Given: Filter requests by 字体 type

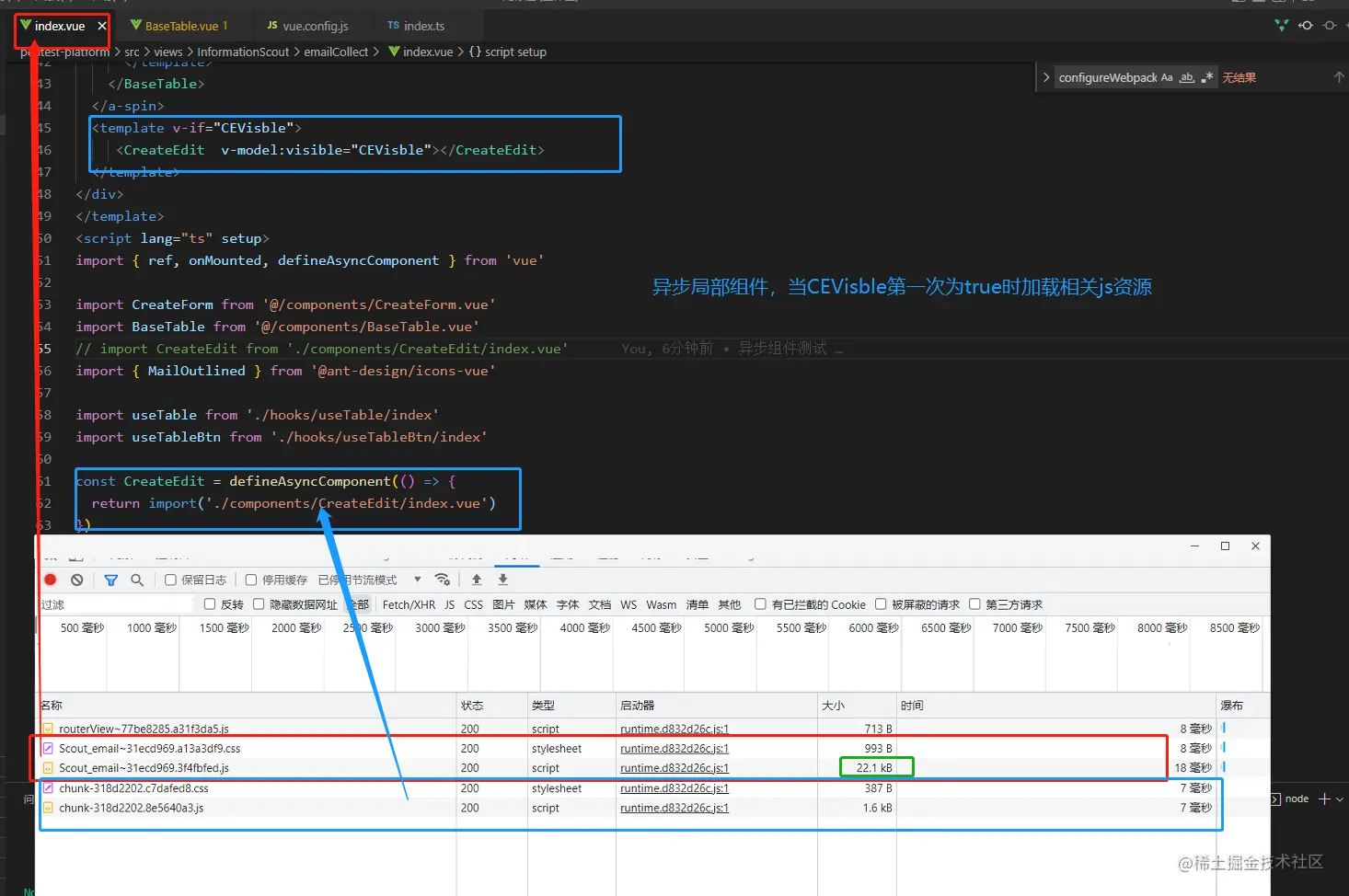Looking at the screenshot, I should 568,604.
